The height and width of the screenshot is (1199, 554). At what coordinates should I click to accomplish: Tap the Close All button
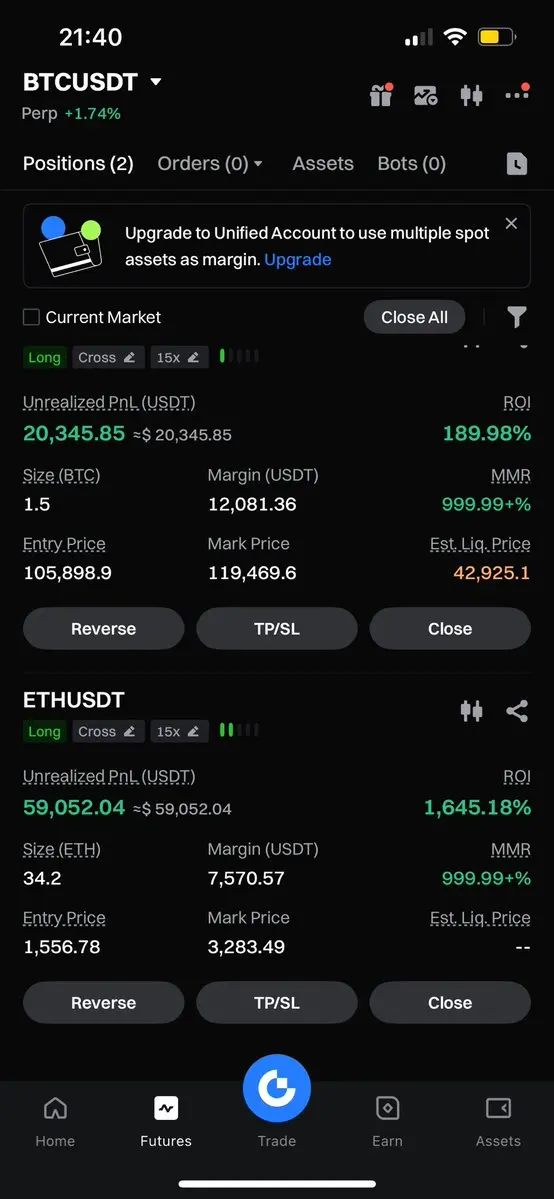tap(415, 317)
